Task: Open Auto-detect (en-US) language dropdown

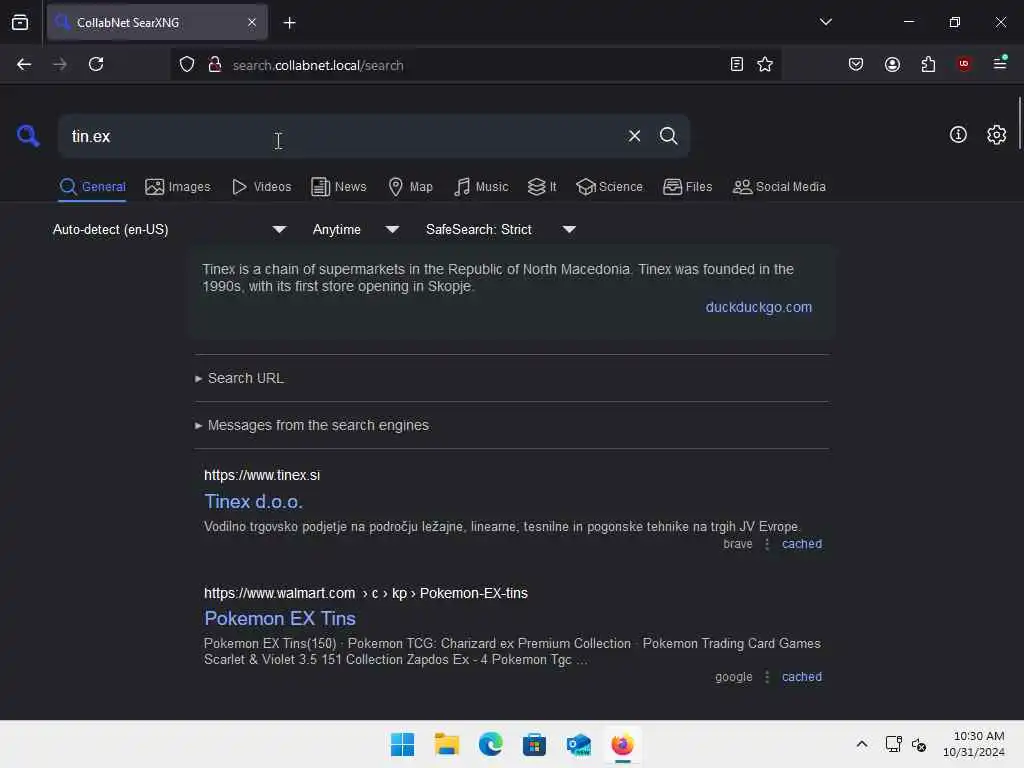Action: point(169,229)
